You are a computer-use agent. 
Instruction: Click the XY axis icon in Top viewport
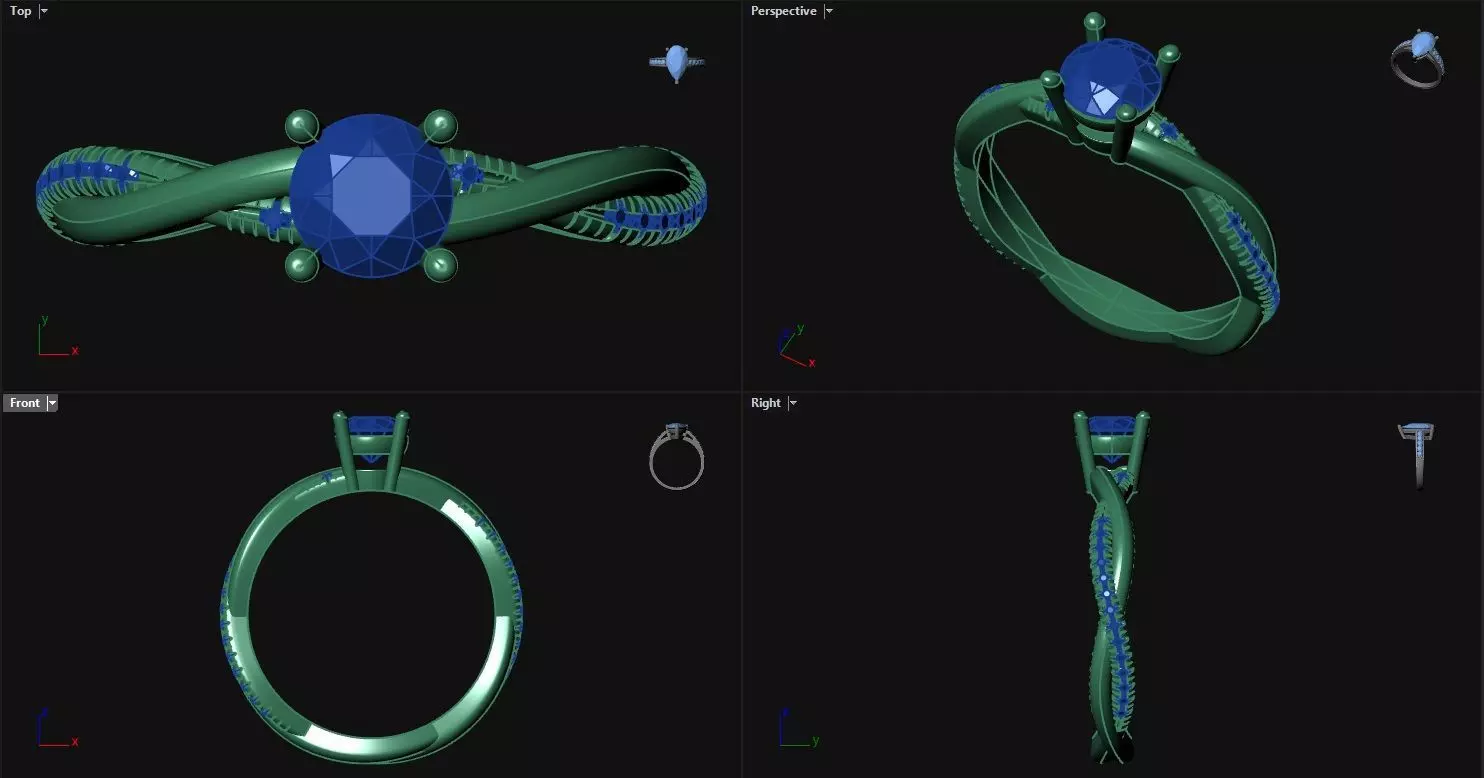(57, 336)
